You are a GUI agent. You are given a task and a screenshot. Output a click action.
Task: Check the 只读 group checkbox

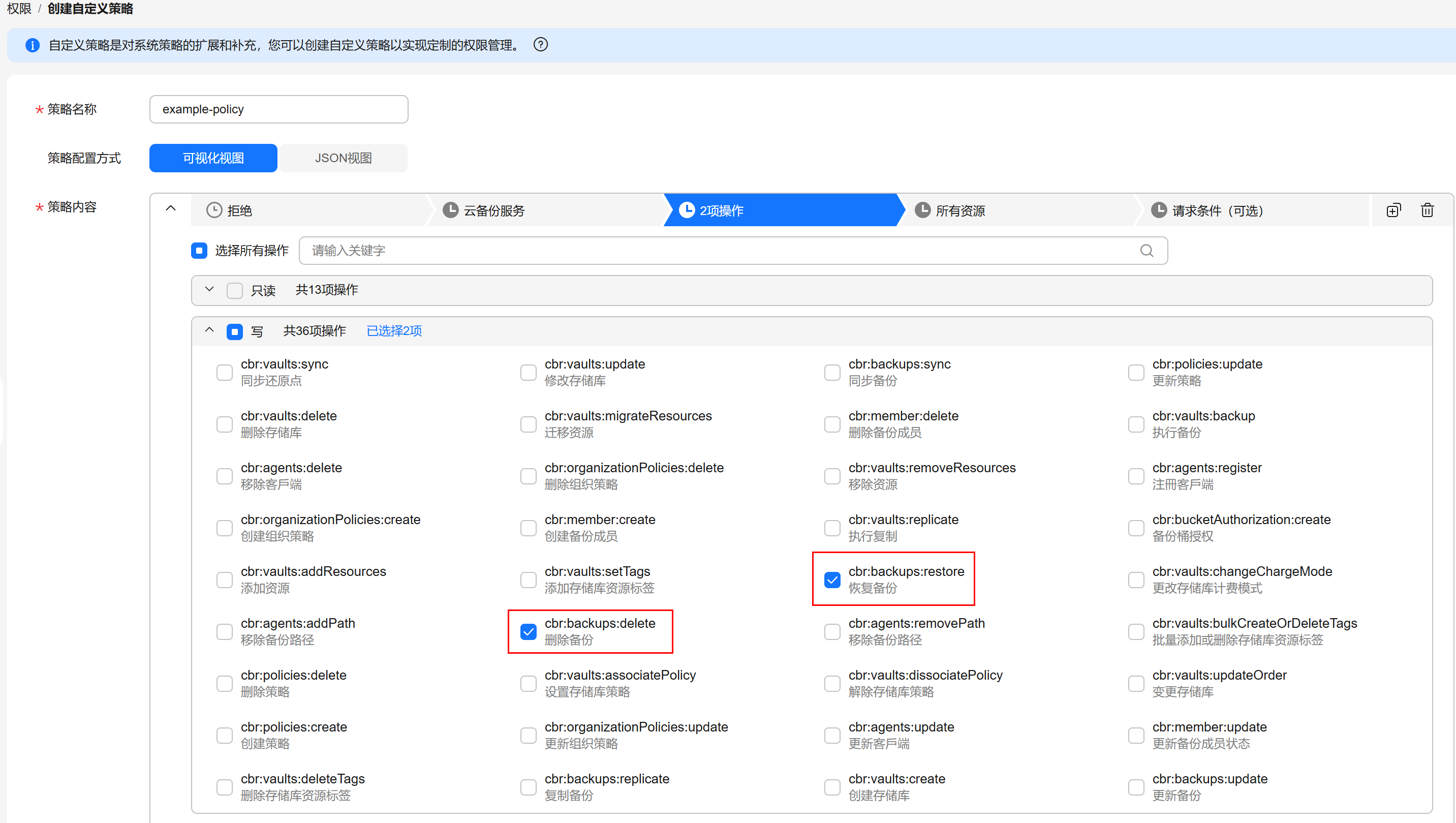click(235, 290)
